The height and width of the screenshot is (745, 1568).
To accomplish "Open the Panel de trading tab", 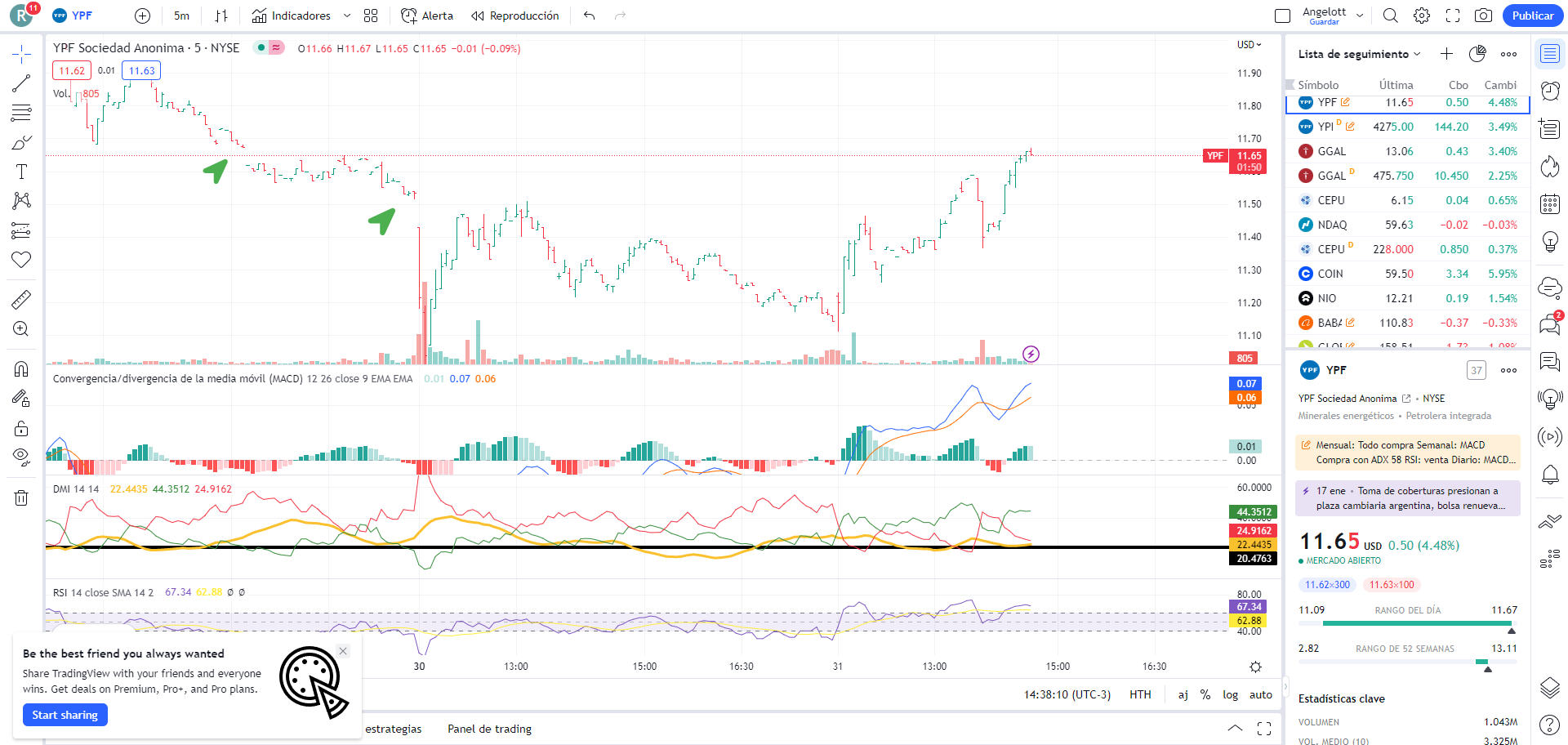I will 489,729.
